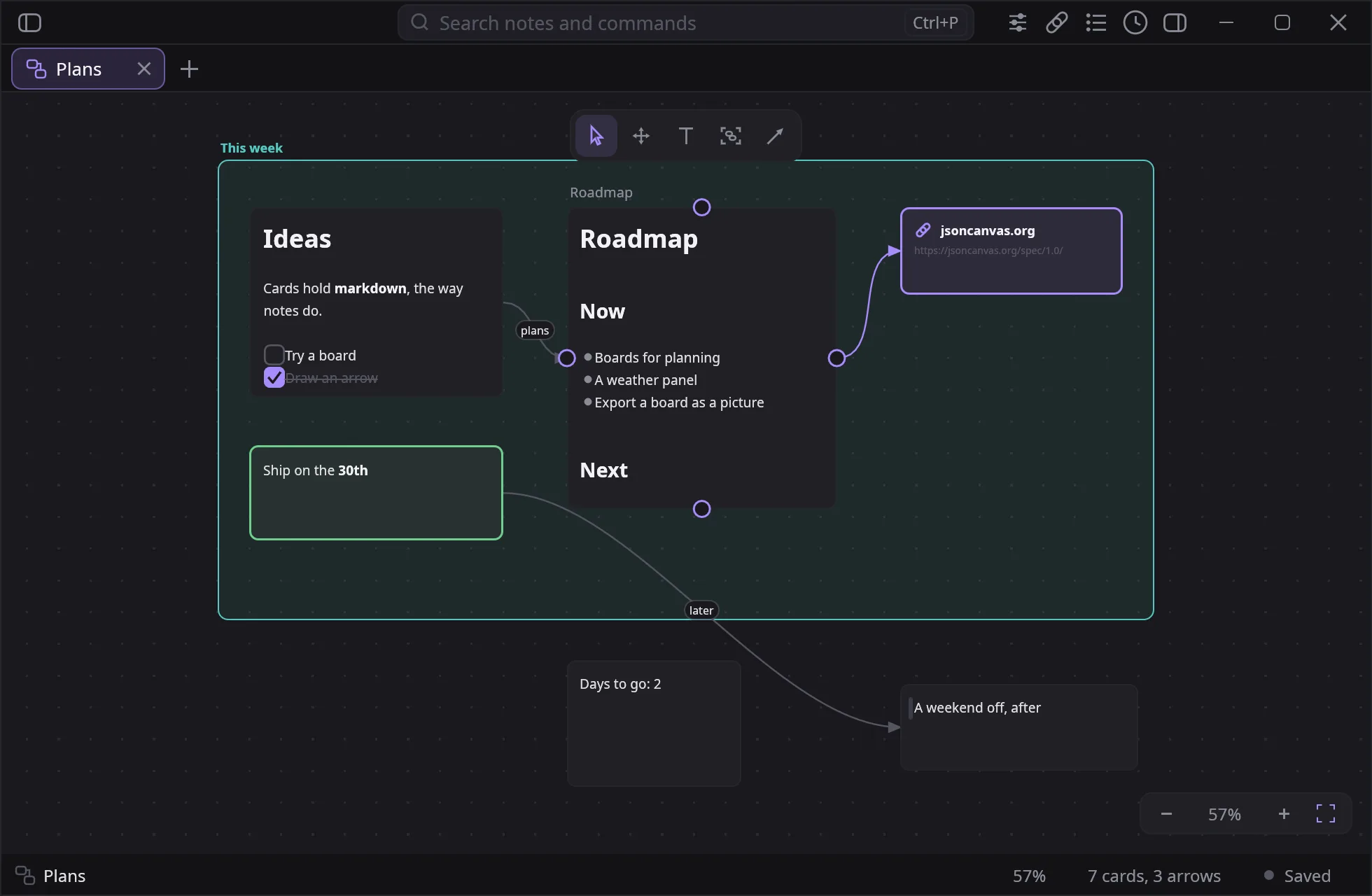Zoom in with the plus button
1372x896 pixels.
pyautogui.click(x=1284, y=814)
